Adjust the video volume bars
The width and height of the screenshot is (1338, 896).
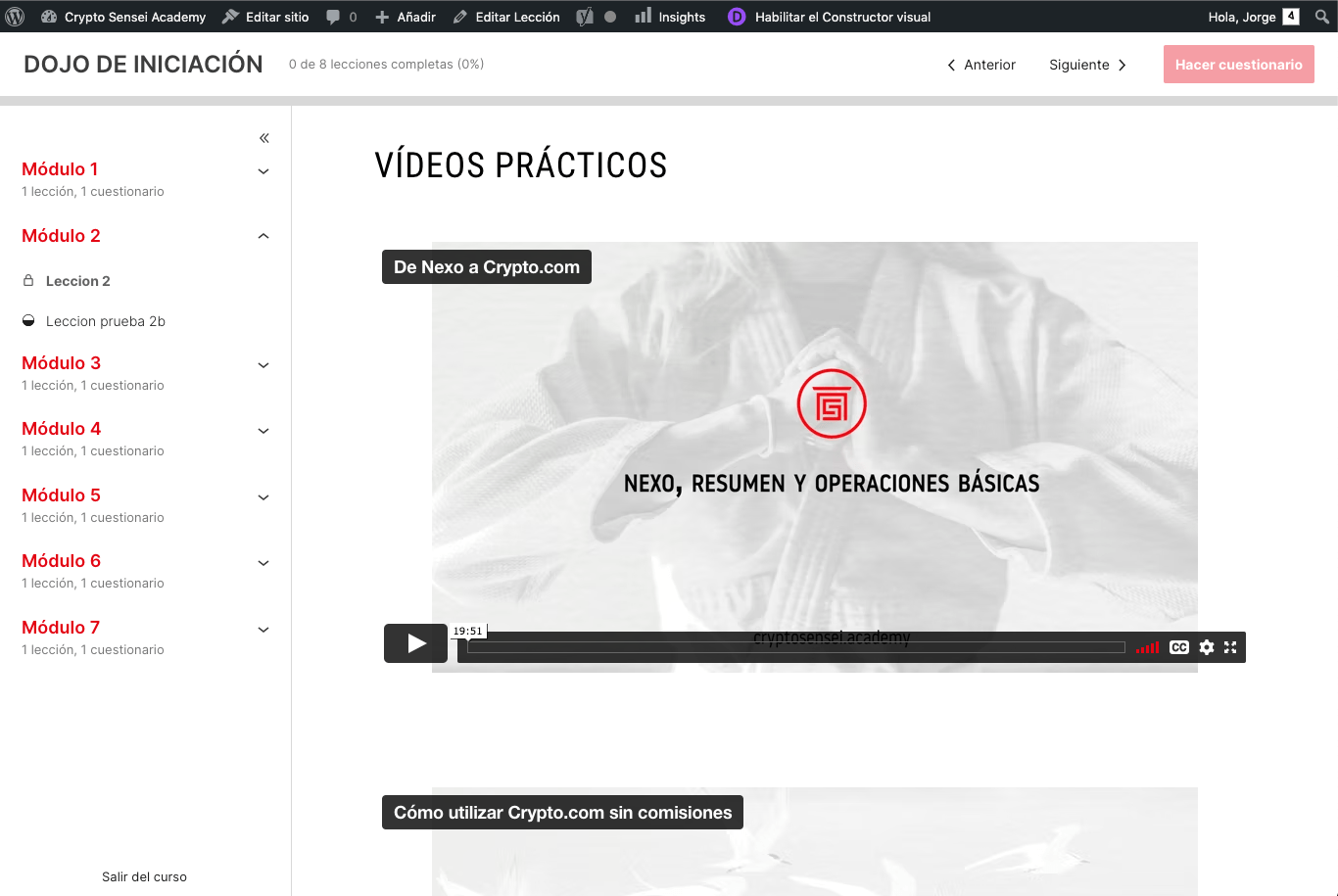pyautogui.click(x=1147, y=647)
